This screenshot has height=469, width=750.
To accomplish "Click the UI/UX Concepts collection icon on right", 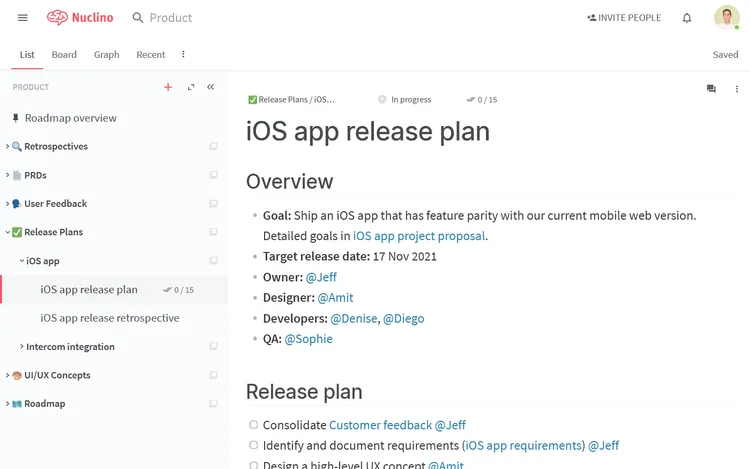I will (213, 375).
